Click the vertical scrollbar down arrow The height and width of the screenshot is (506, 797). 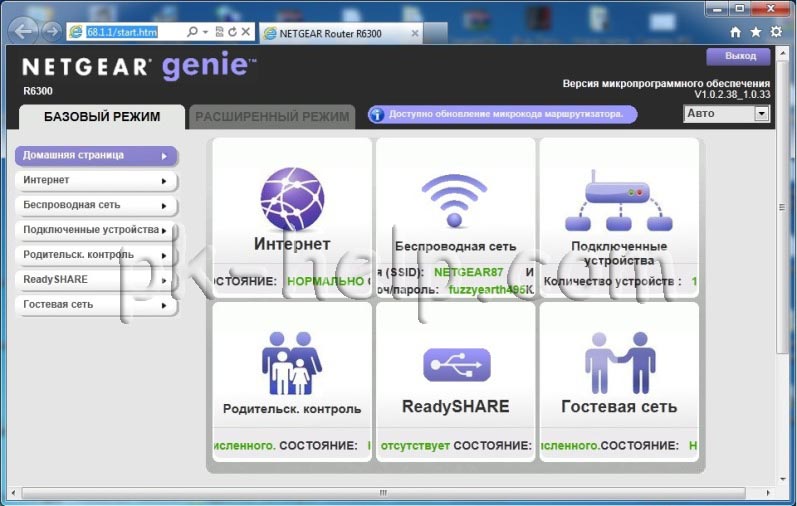click(x=782, y=479)
